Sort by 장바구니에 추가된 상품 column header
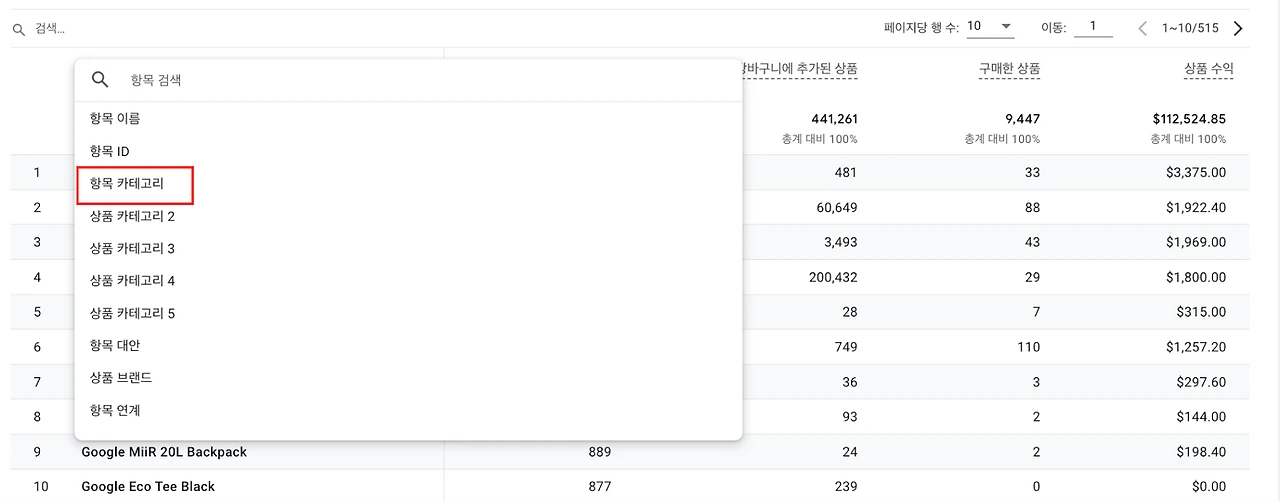 (x=799, y=69)
